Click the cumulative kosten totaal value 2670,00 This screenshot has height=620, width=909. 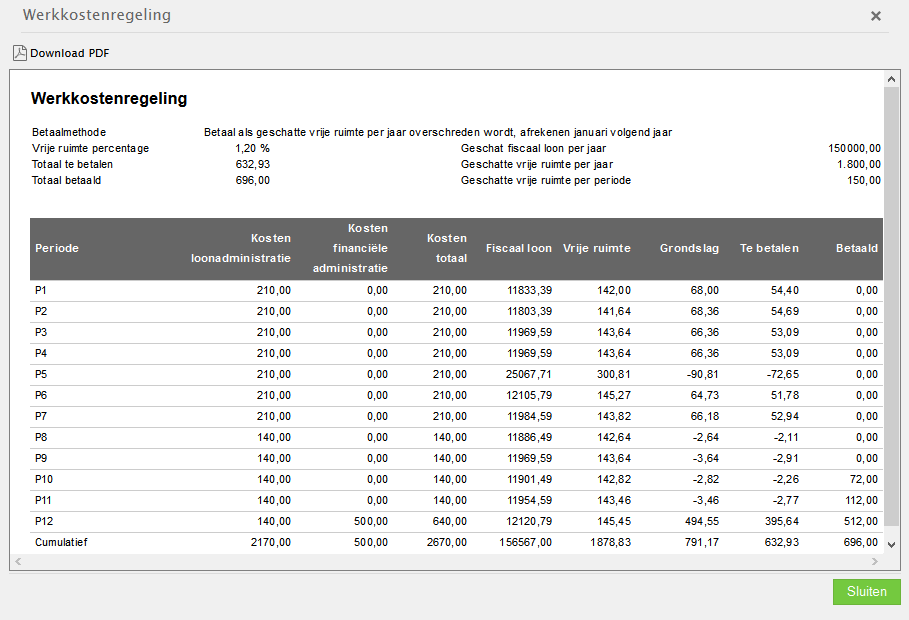(447, 542)
